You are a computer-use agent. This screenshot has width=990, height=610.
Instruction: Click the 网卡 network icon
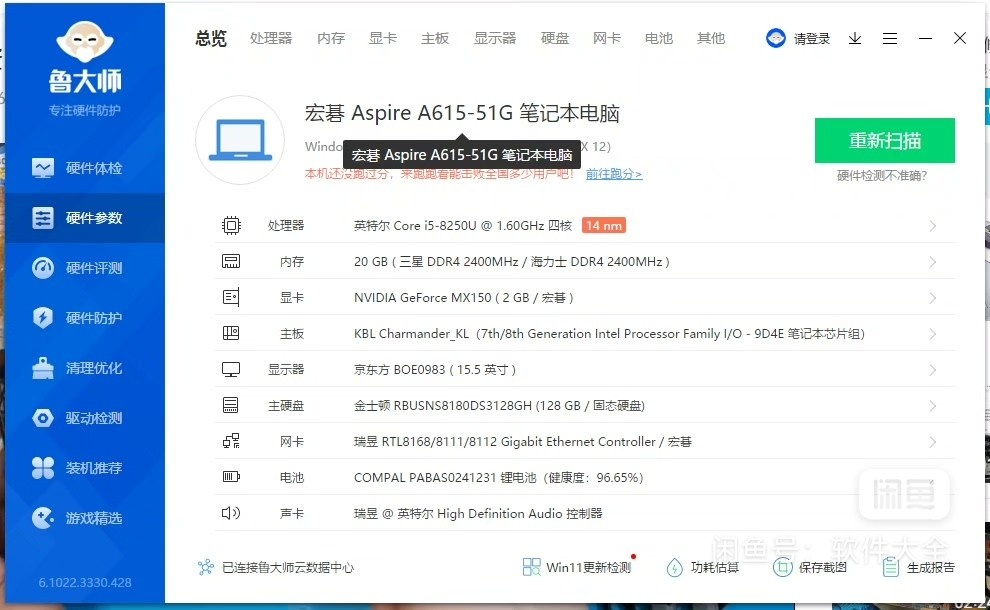coord(231,441)
